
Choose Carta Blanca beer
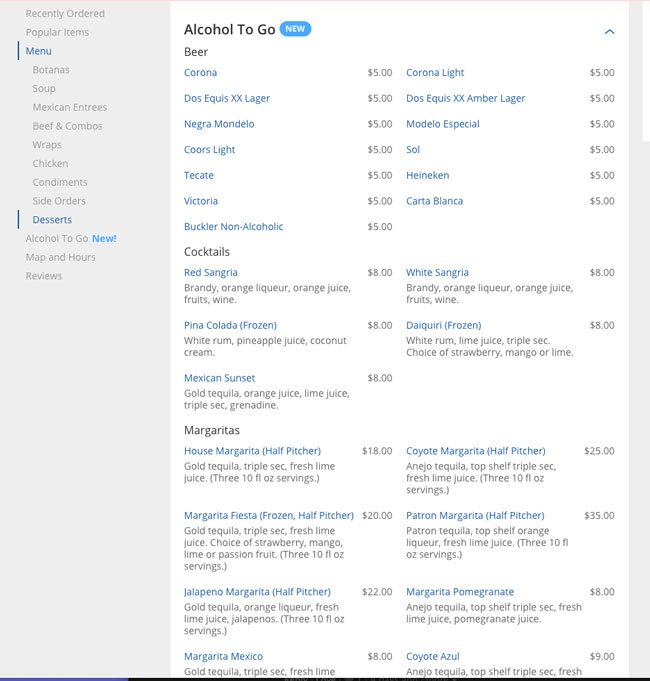tap(435, 201)
